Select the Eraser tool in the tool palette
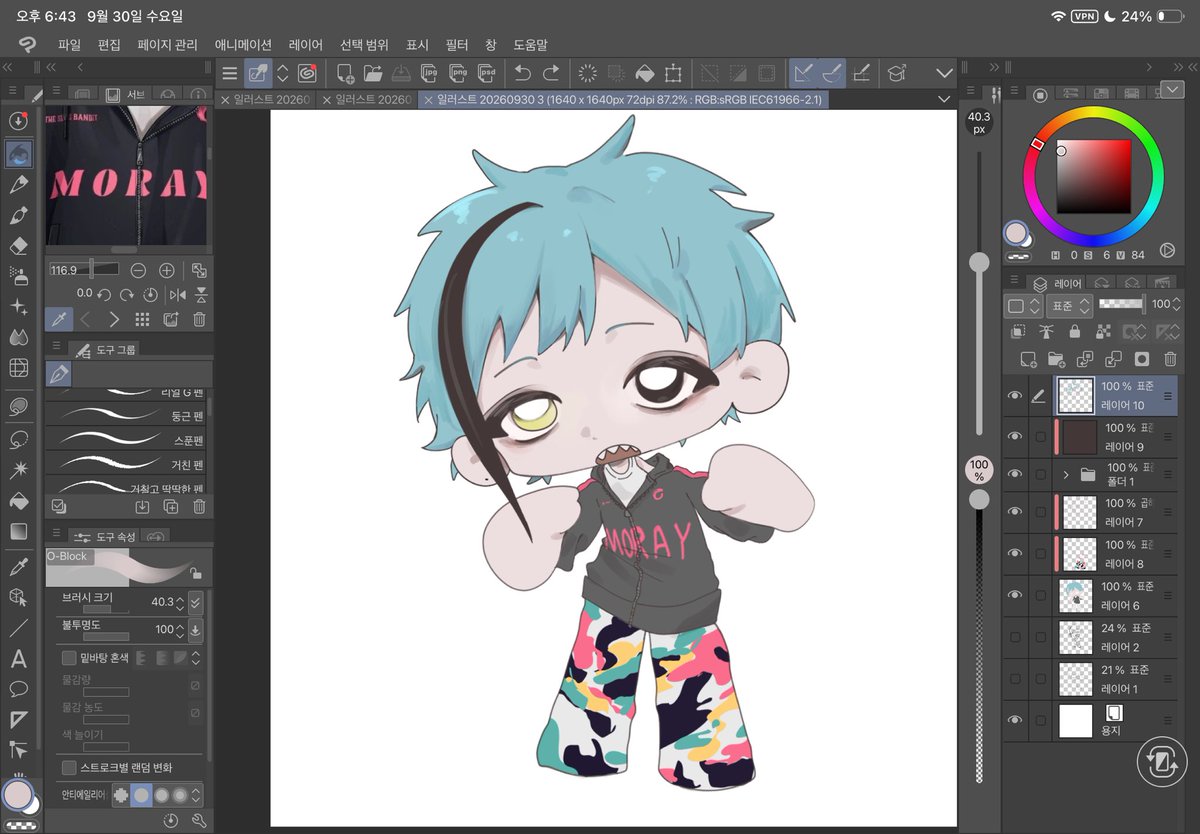 [18, 246]
